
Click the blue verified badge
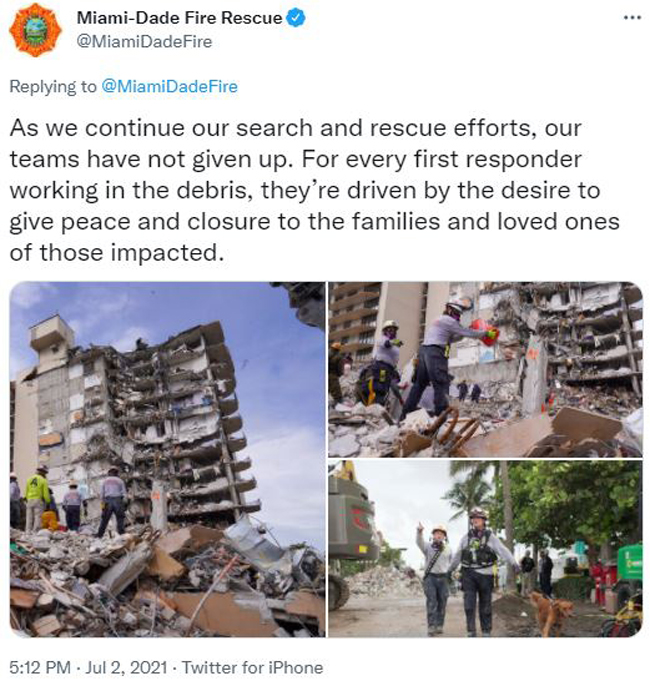pyautogui.click(x=297, y=18)
